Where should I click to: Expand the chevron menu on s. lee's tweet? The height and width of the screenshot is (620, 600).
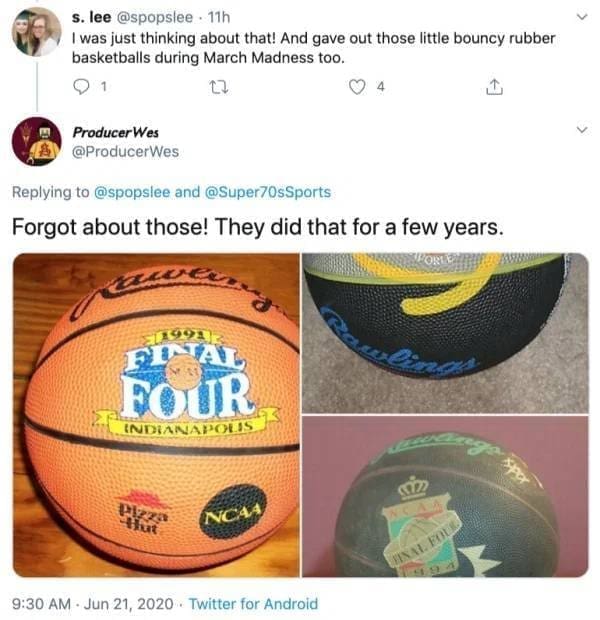click(x=581, y=17)
